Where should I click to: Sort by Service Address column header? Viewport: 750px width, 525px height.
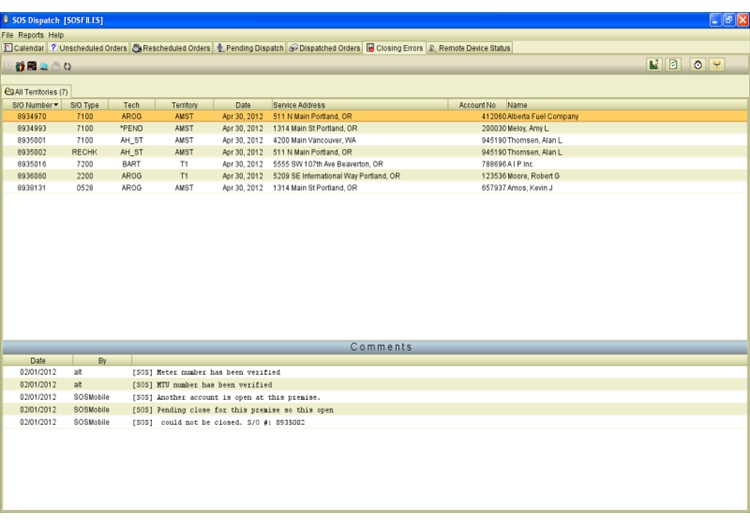coord(360,105)
